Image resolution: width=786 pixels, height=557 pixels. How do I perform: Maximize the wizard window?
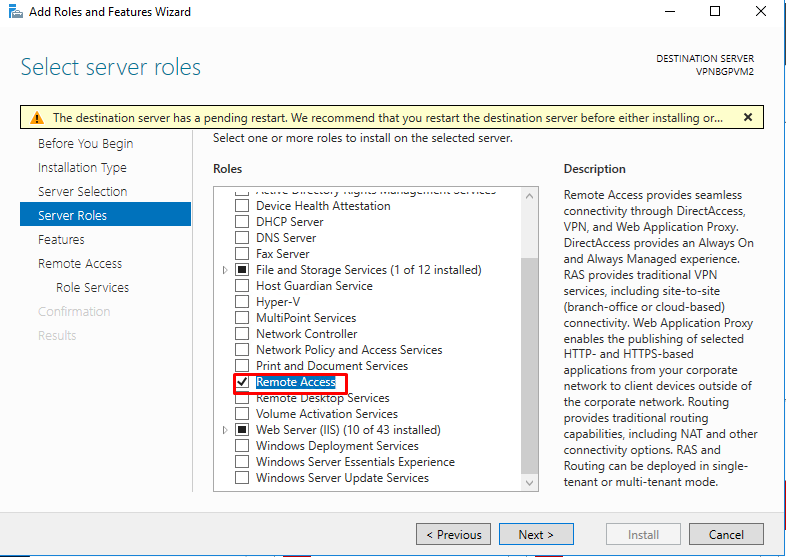tap(715, 12)
